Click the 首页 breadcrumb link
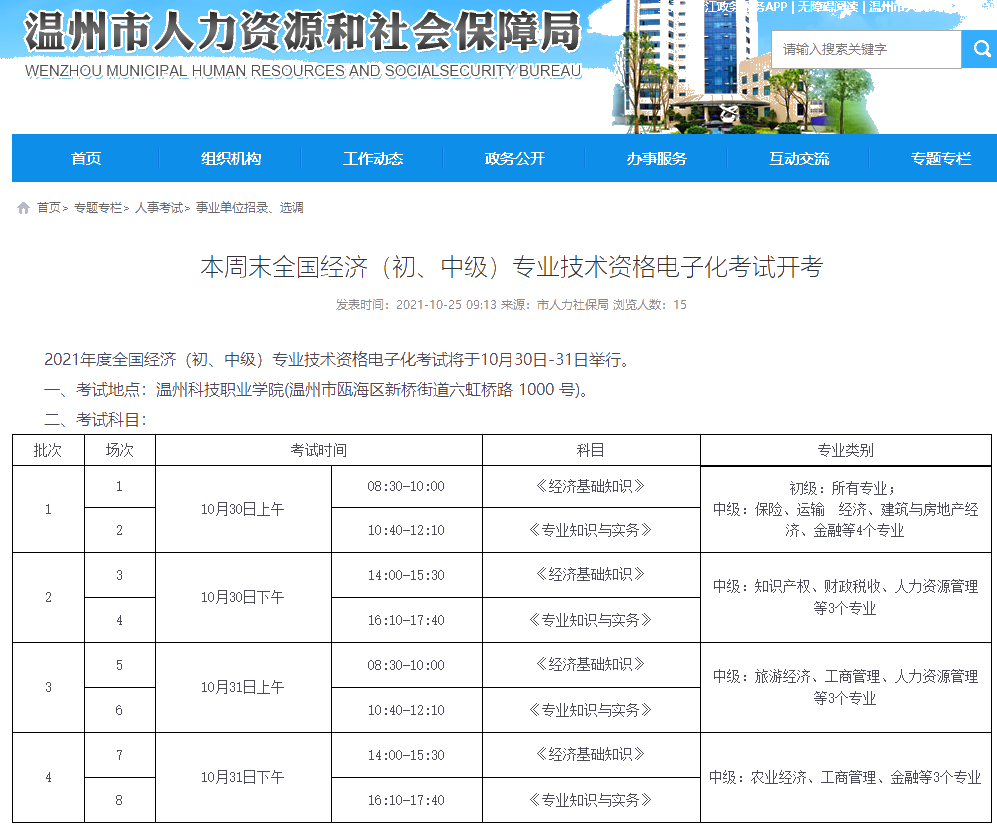The width and height of the screenshot is (997, 830). 48,208
